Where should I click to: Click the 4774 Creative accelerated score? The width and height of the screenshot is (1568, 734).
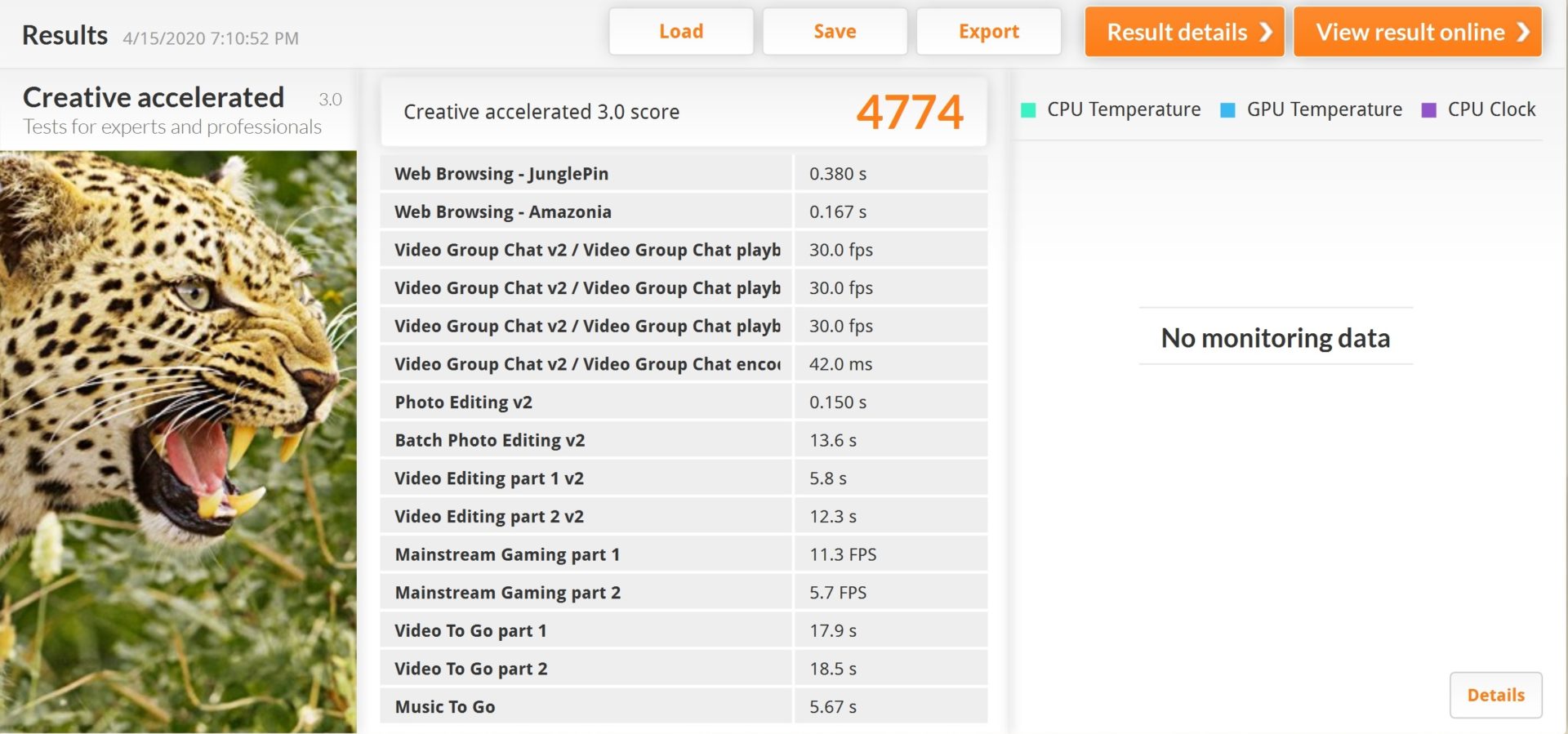point(909,112)
